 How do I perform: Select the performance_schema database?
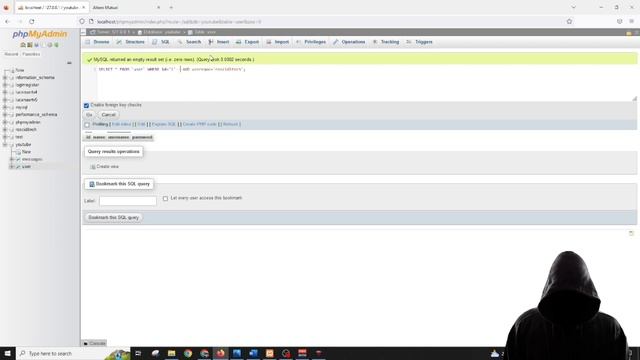(36, 115)
